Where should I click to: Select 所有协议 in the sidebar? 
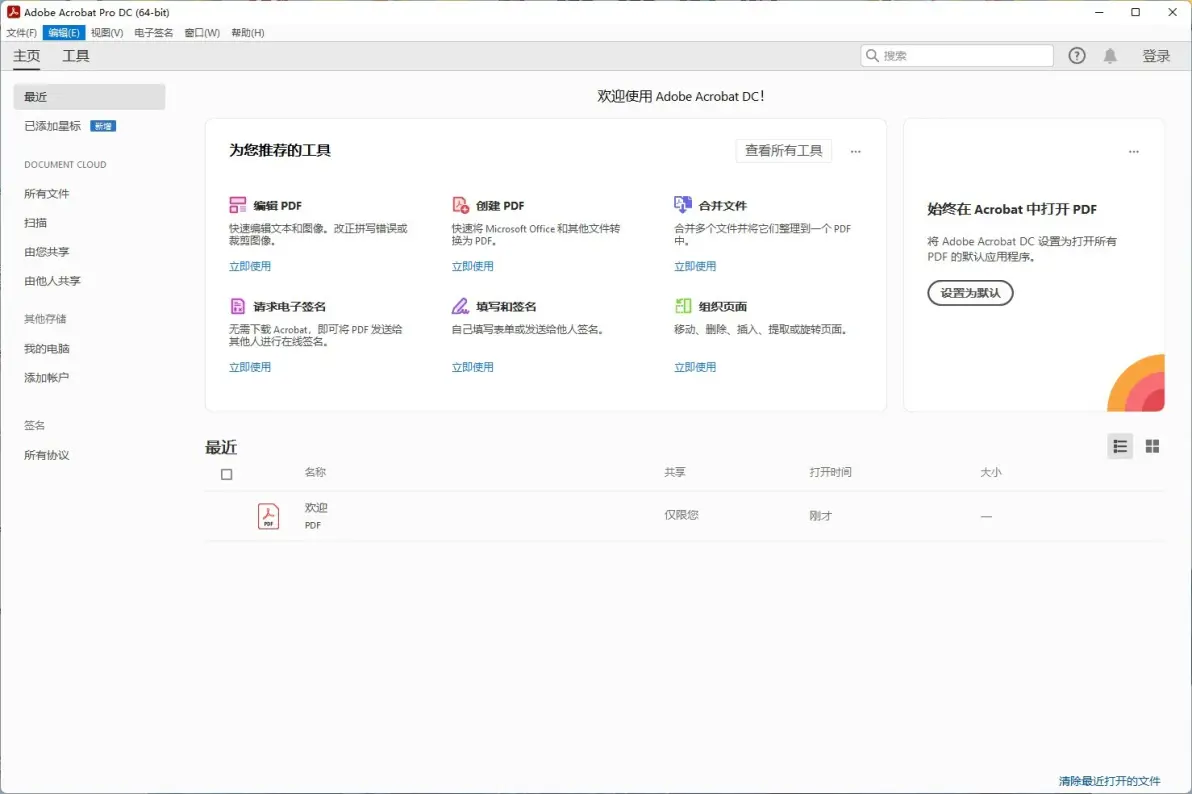point(46,455)
